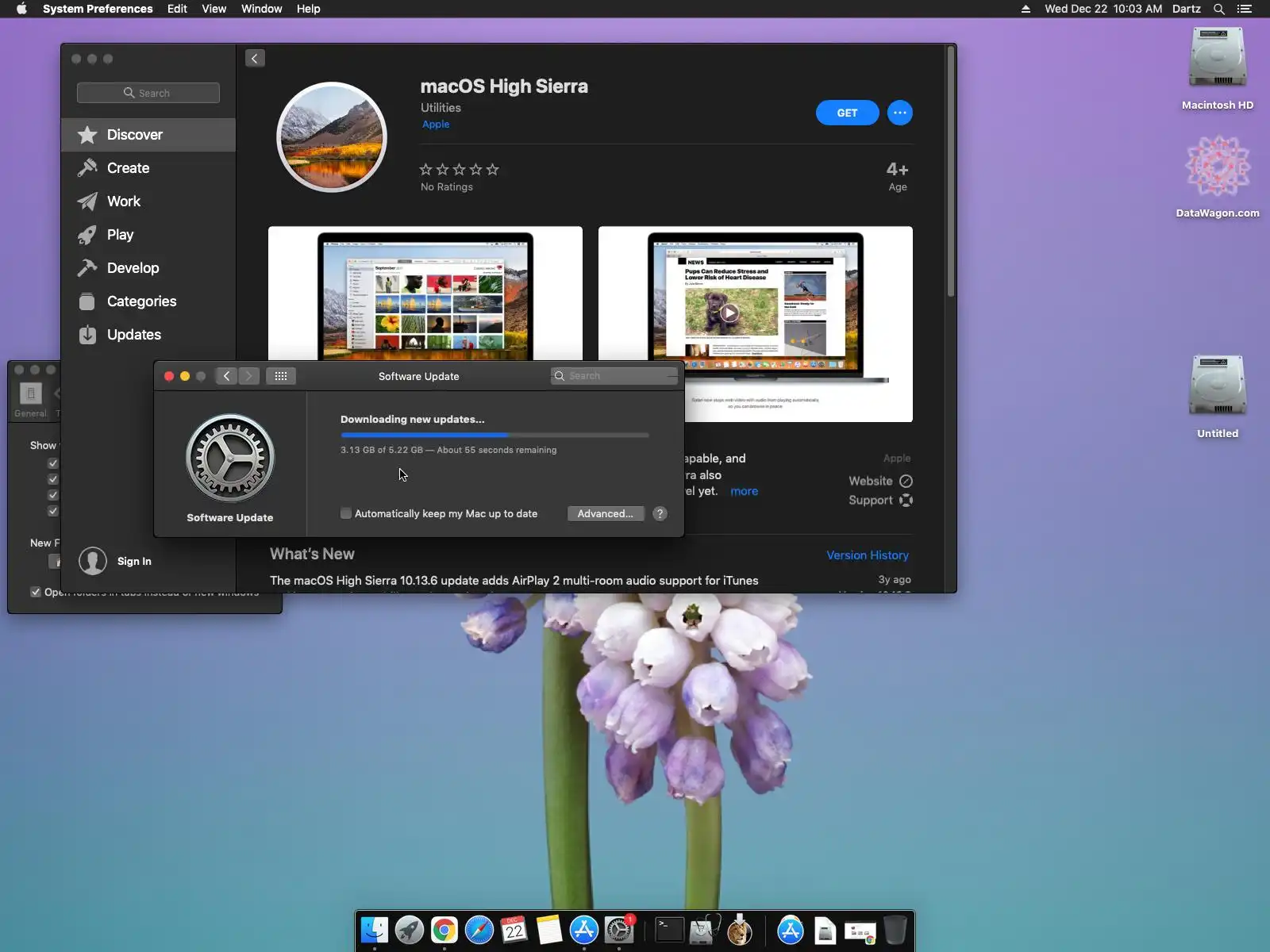
Task: Open the Create section in sidebar
Action: (x=148, y=168)
